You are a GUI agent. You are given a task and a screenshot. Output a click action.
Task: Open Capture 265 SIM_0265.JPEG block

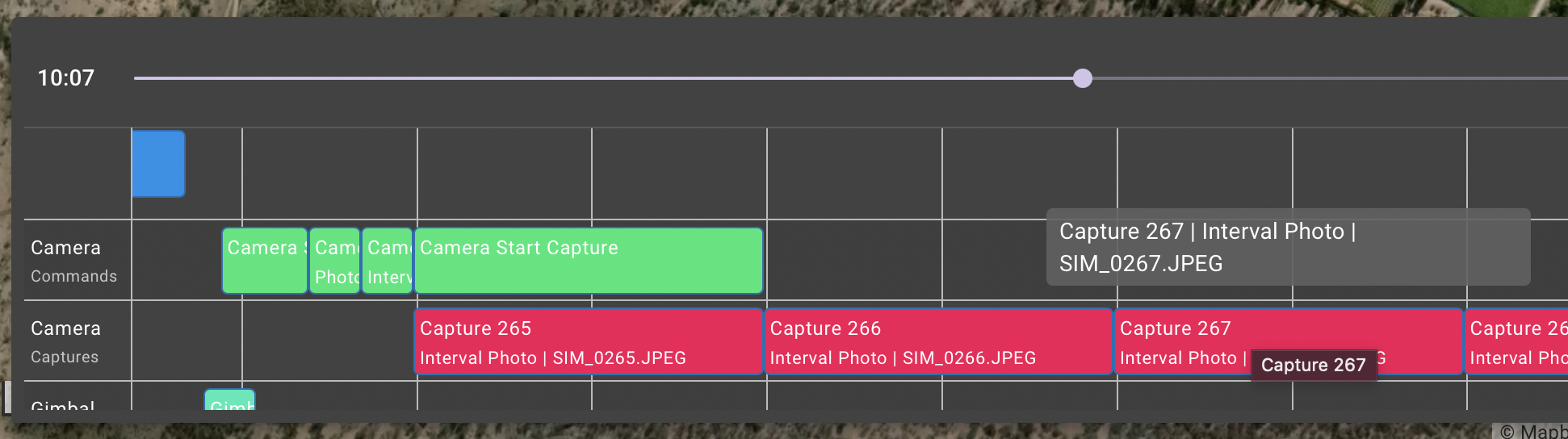(x=589, y=342)
